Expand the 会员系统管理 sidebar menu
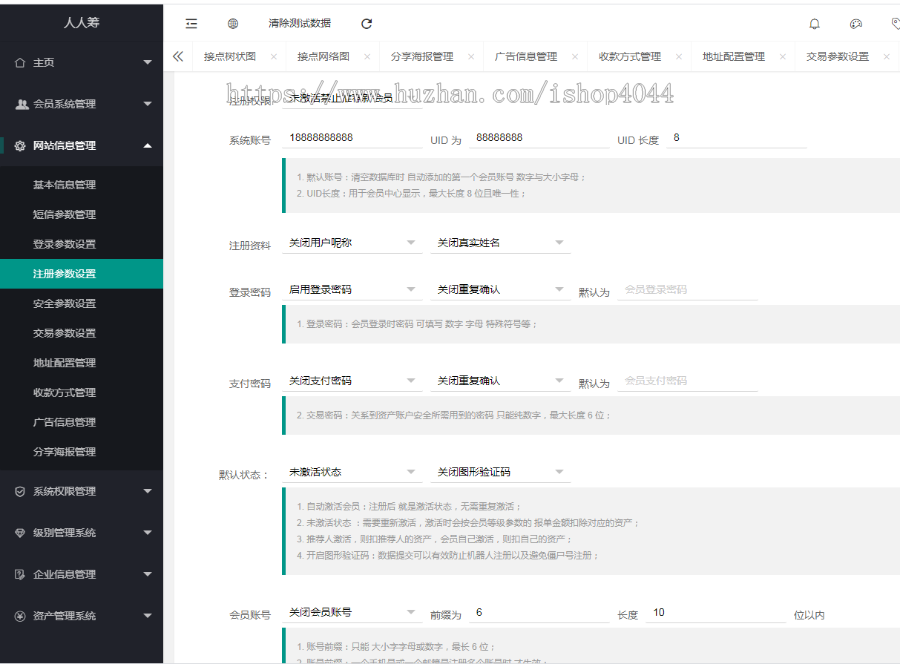900x664 pixels. (x=148, y=104)
